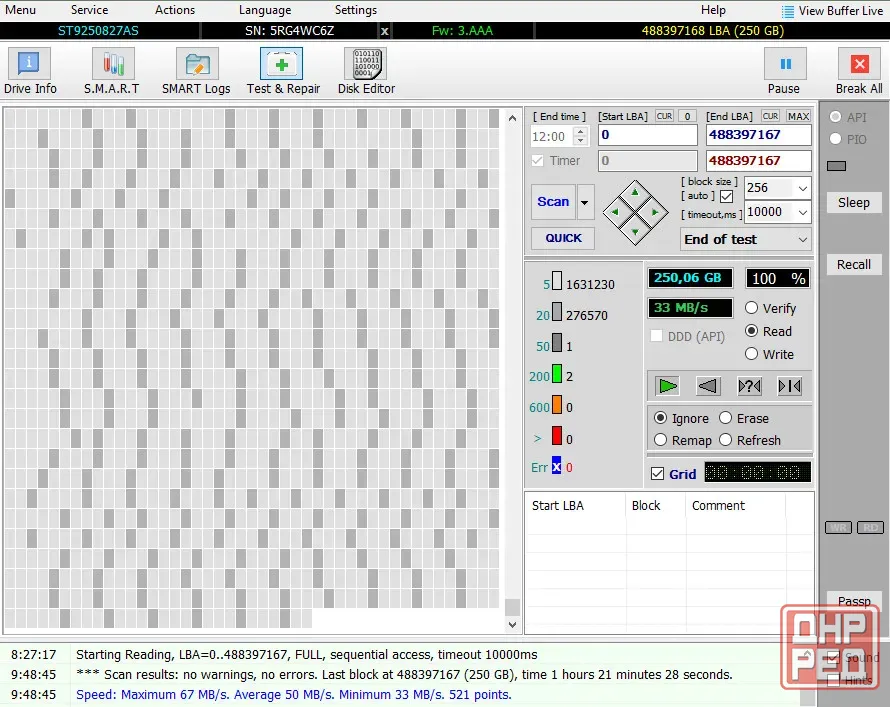
Task: Open the timeout 10000 ms dropdown
Action: tap(803, 212)
